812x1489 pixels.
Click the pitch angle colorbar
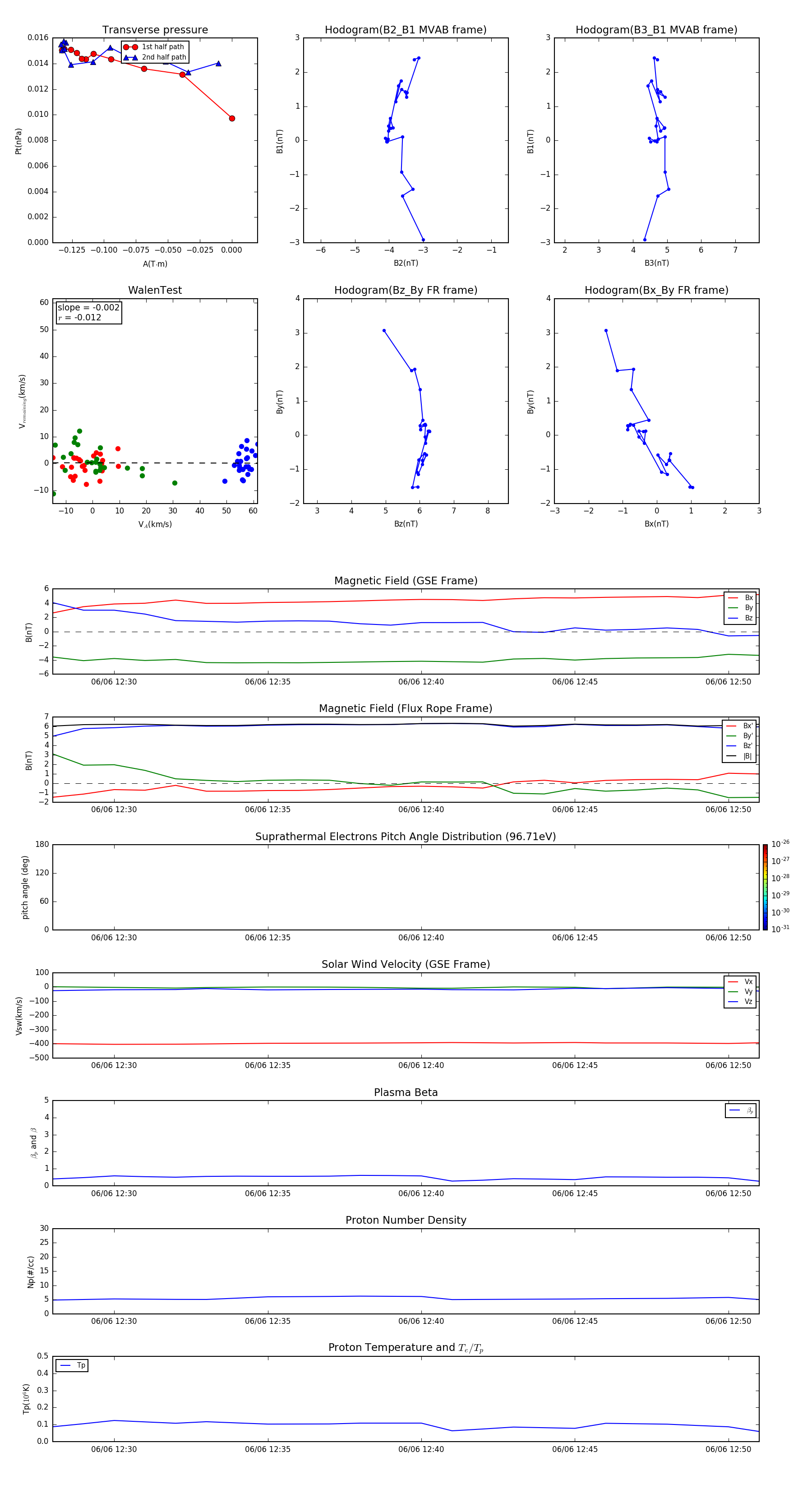pos(765,887)
